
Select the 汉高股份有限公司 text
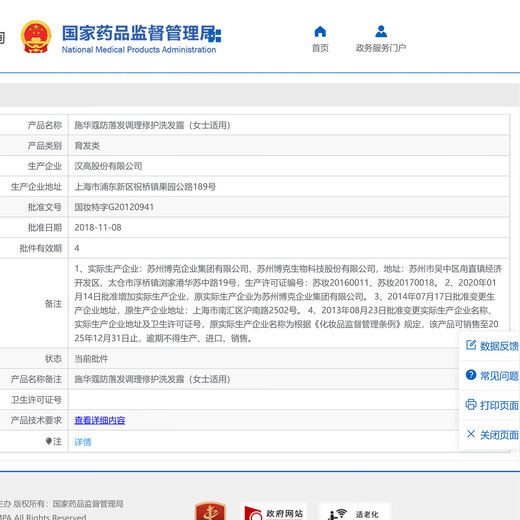click(x=108, y=166)
